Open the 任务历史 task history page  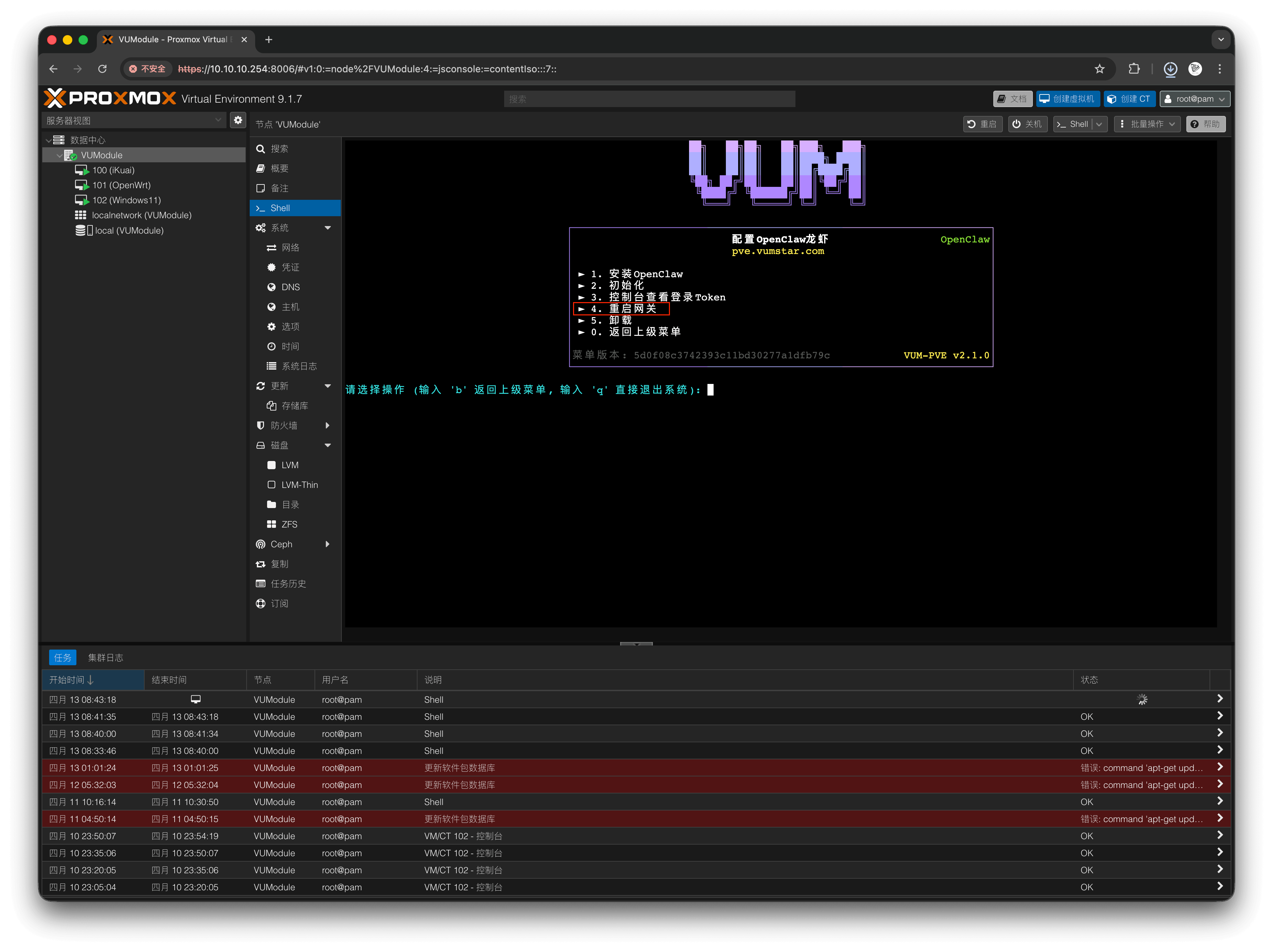[x=295, y=583]
